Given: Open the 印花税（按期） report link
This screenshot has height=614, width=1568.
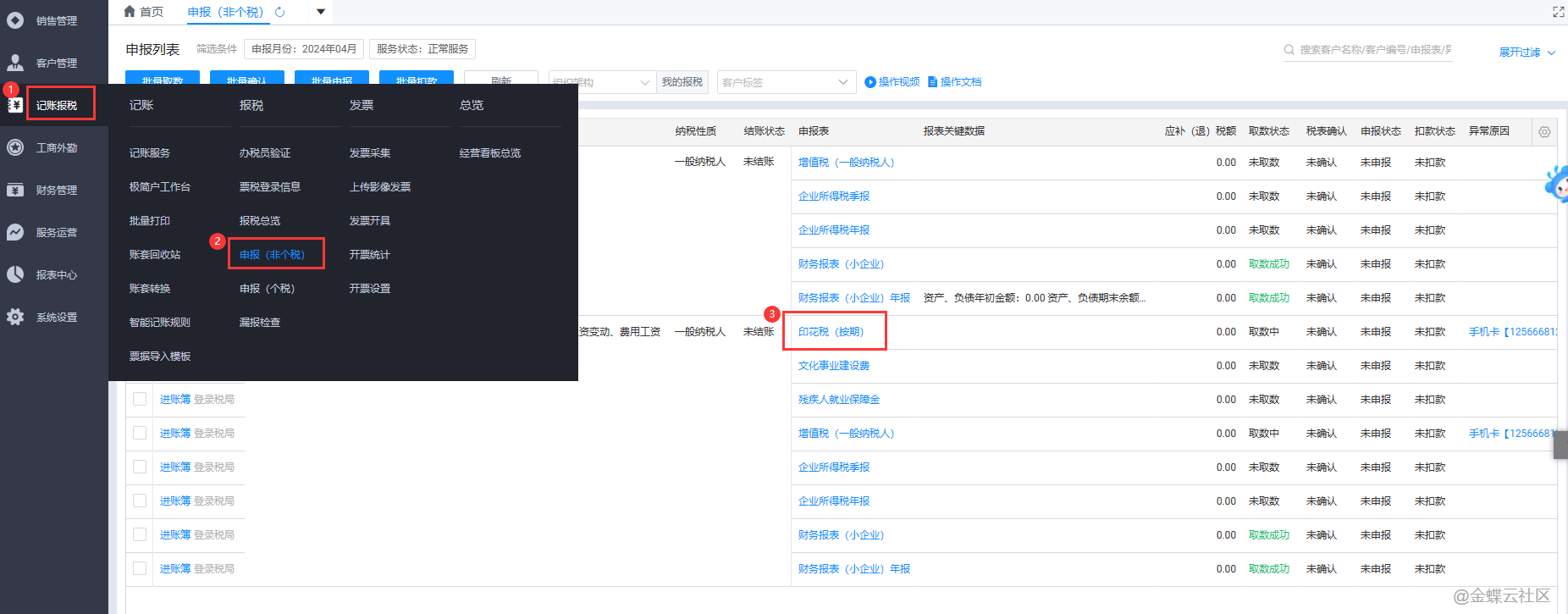Looking at the screenshot, I should point(831,332).
